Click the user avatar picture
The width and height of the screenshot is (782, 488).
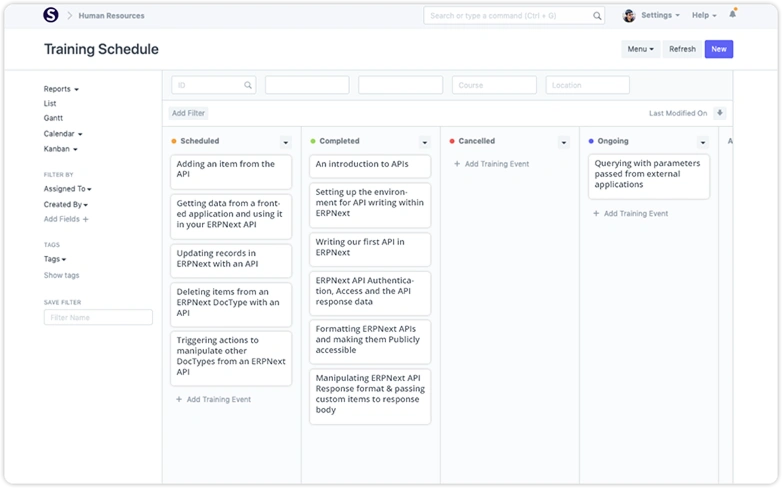pyautogui.click(x=629, y=16)
